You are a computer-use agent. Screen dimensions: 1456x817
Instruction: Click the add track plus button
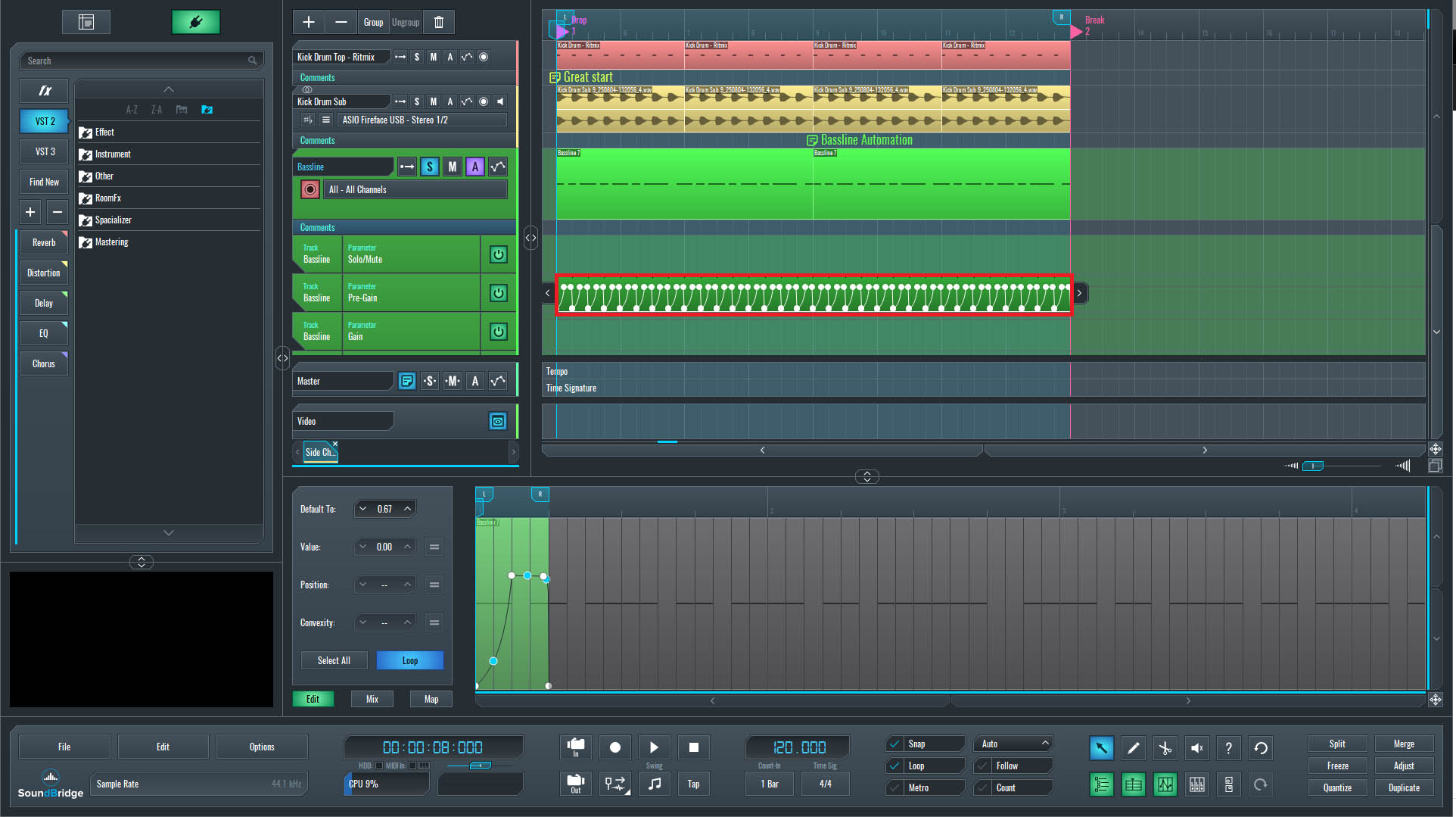pos(309,22)
